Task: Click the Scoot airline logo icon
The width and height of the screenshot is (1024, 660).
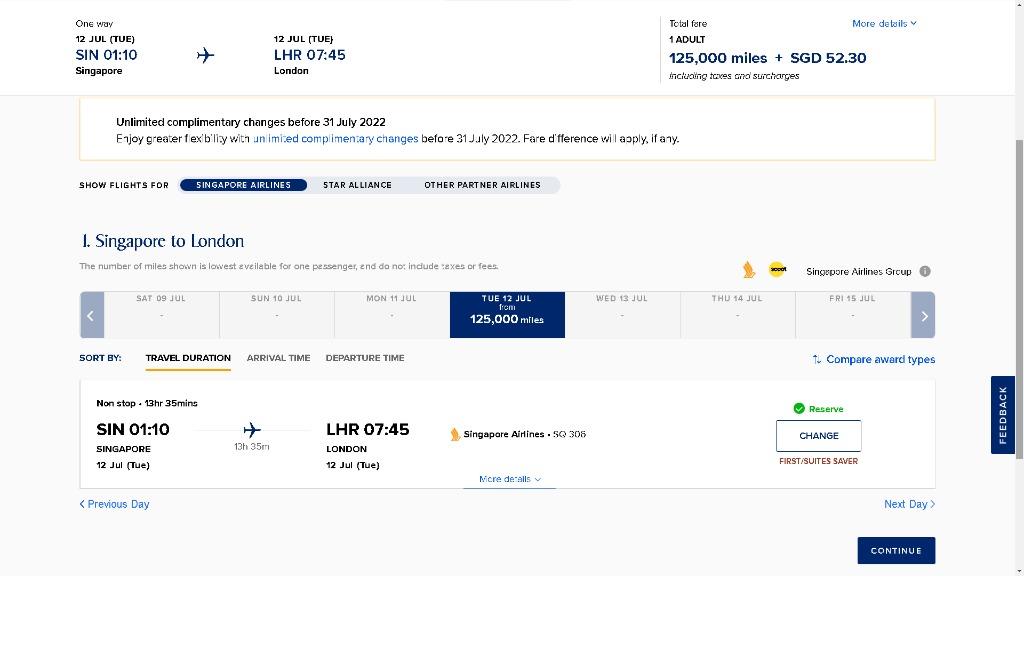Action: pos(778,269)
